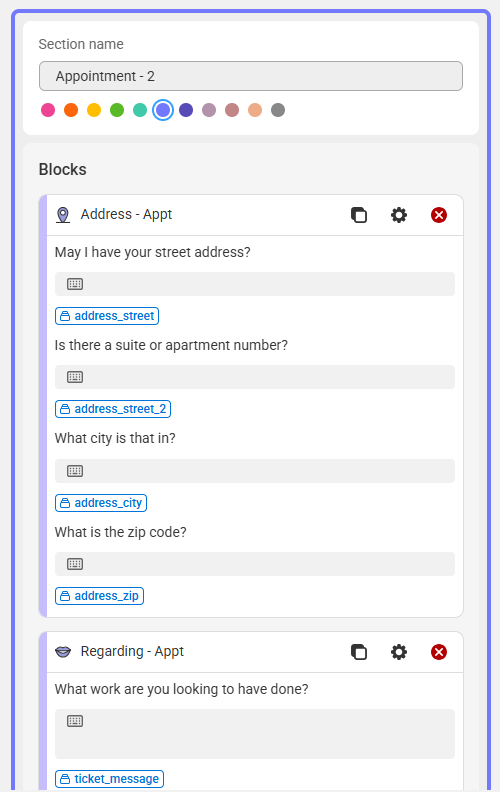The width and height of the screenshot is (500, 792).
Task: Click the map pin icon on Address block
Action: click(63, 215)
